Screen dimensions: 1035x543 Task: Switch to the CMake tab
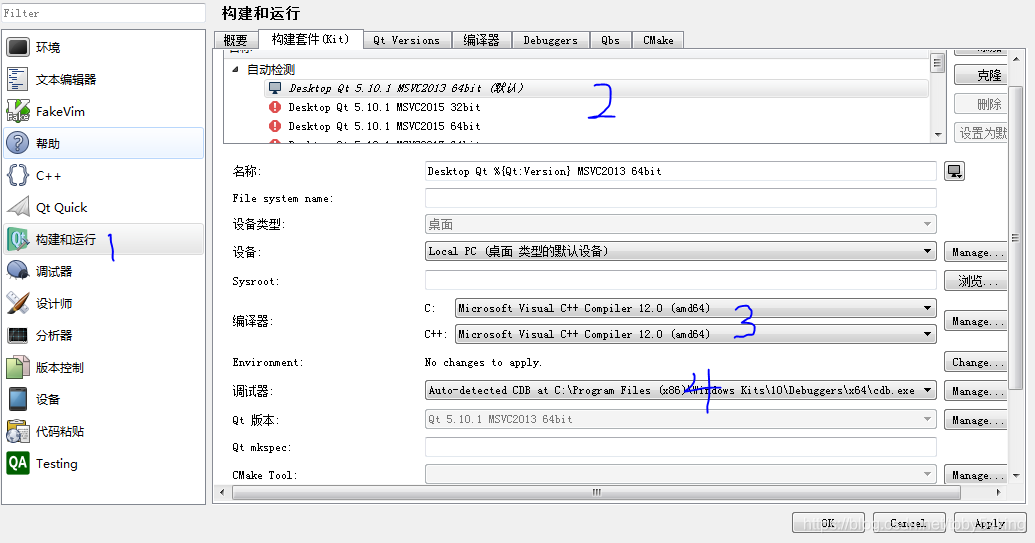658,40
